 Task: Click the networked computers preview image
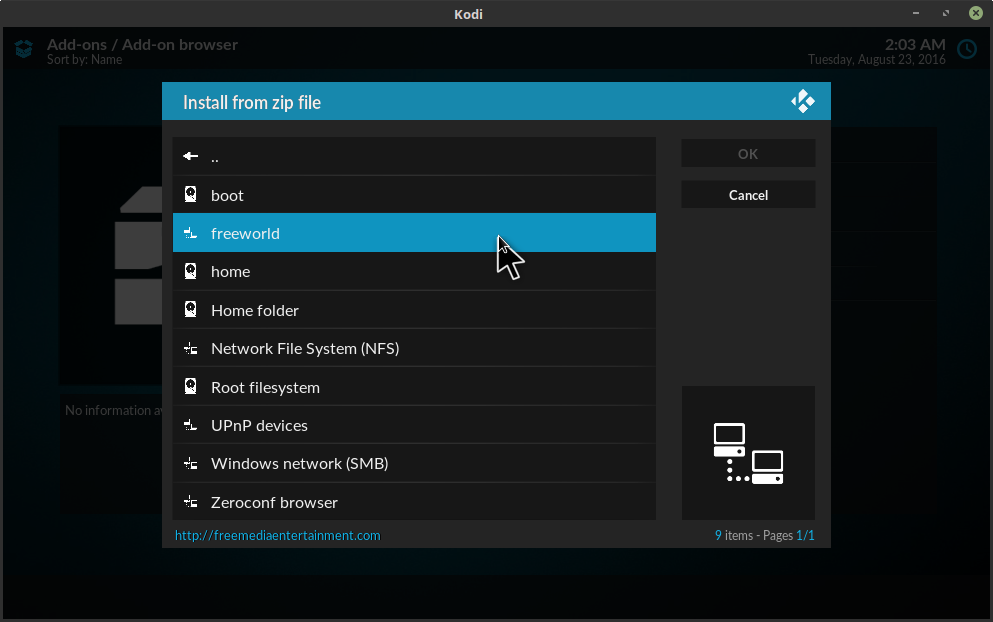click(749, 453)
